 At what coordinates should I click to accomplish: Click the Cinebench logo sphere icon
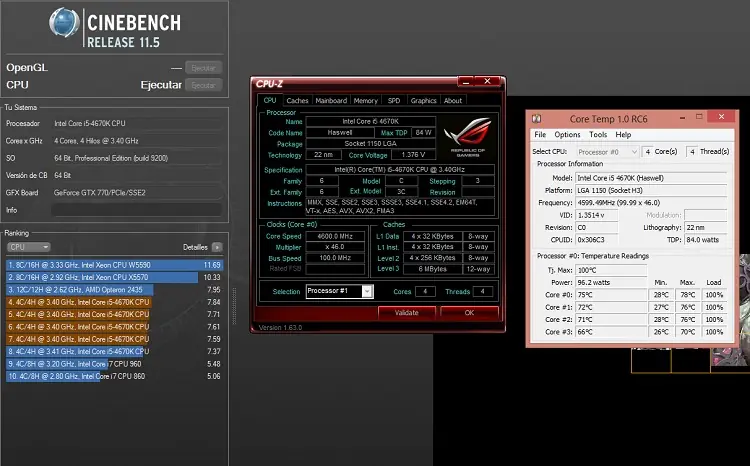point(64,22)
